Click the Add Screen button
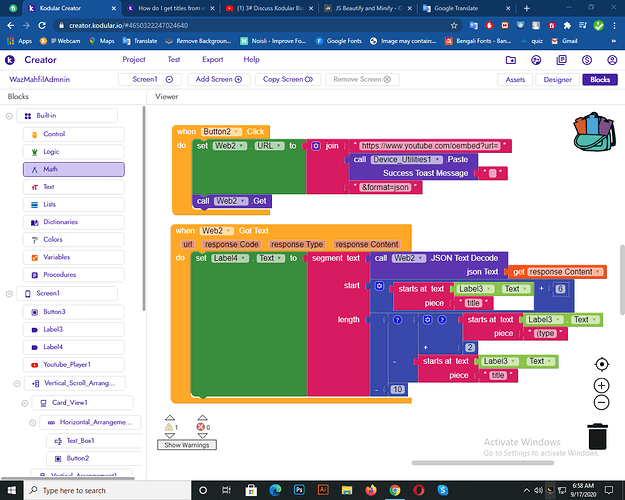This screenshot has width=625, height=500. click(216, 79)
